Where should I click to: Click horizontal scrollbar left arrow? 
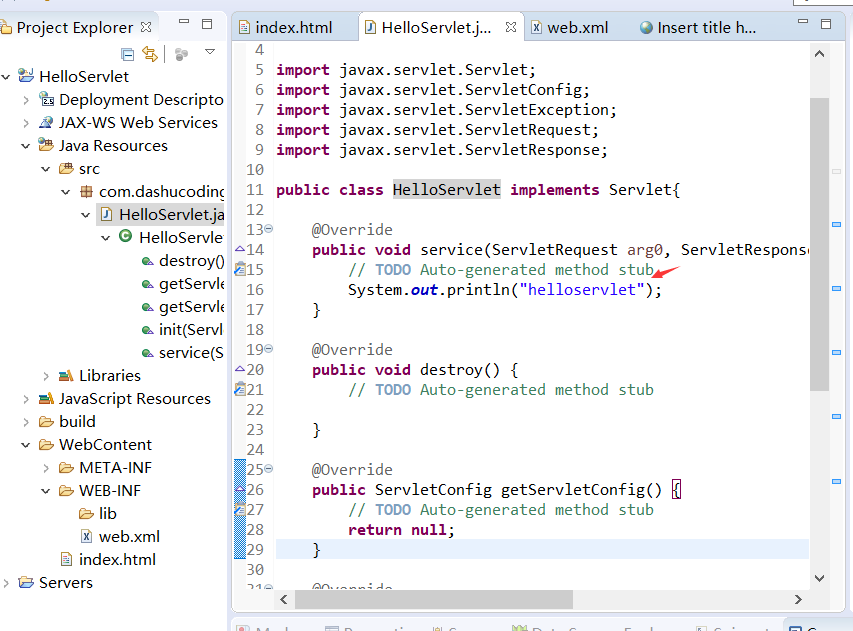click(283, 599)
